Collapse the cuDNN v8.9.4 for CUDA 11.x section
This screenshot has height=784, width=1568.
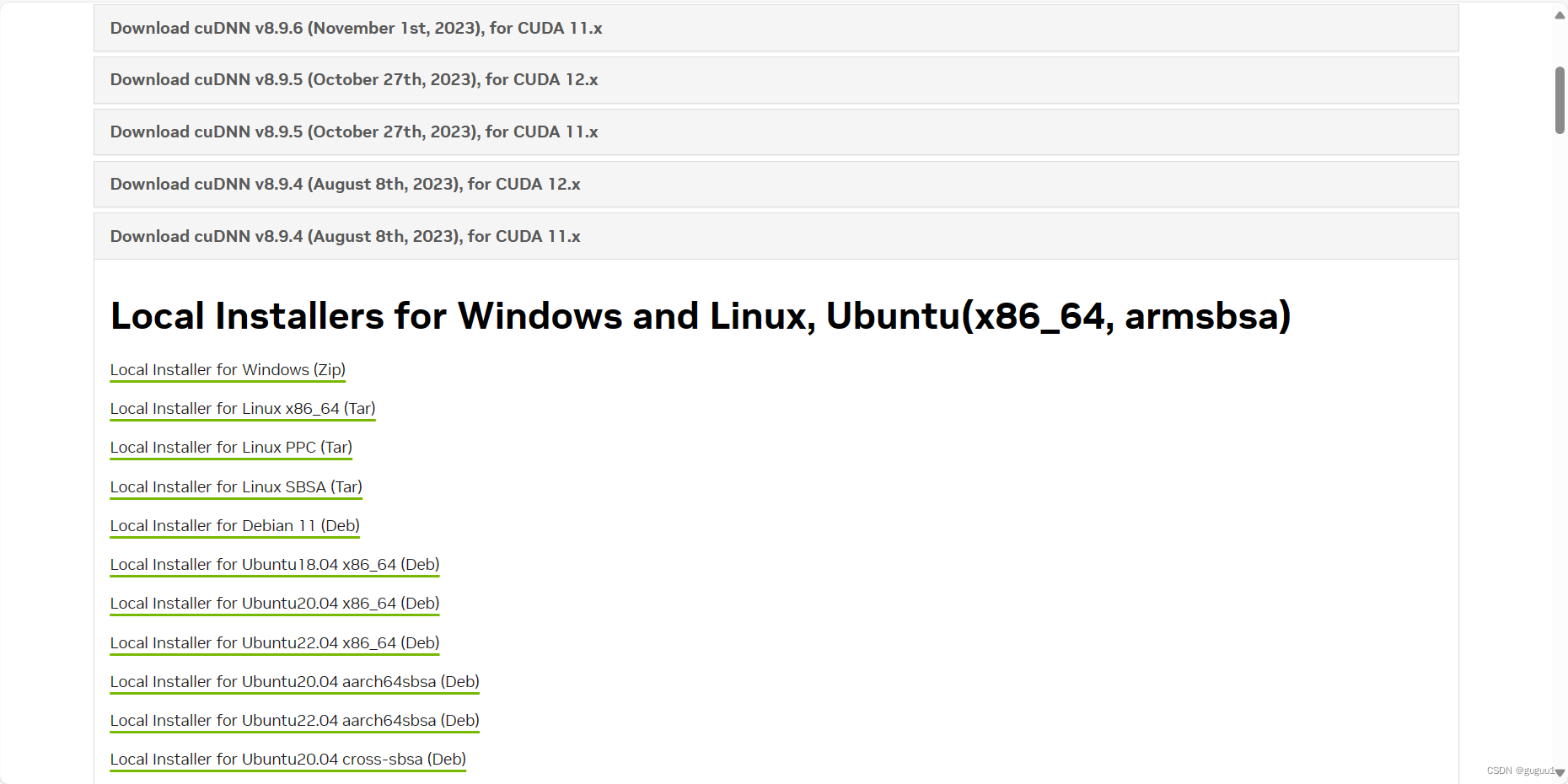(x=345, y=236)
